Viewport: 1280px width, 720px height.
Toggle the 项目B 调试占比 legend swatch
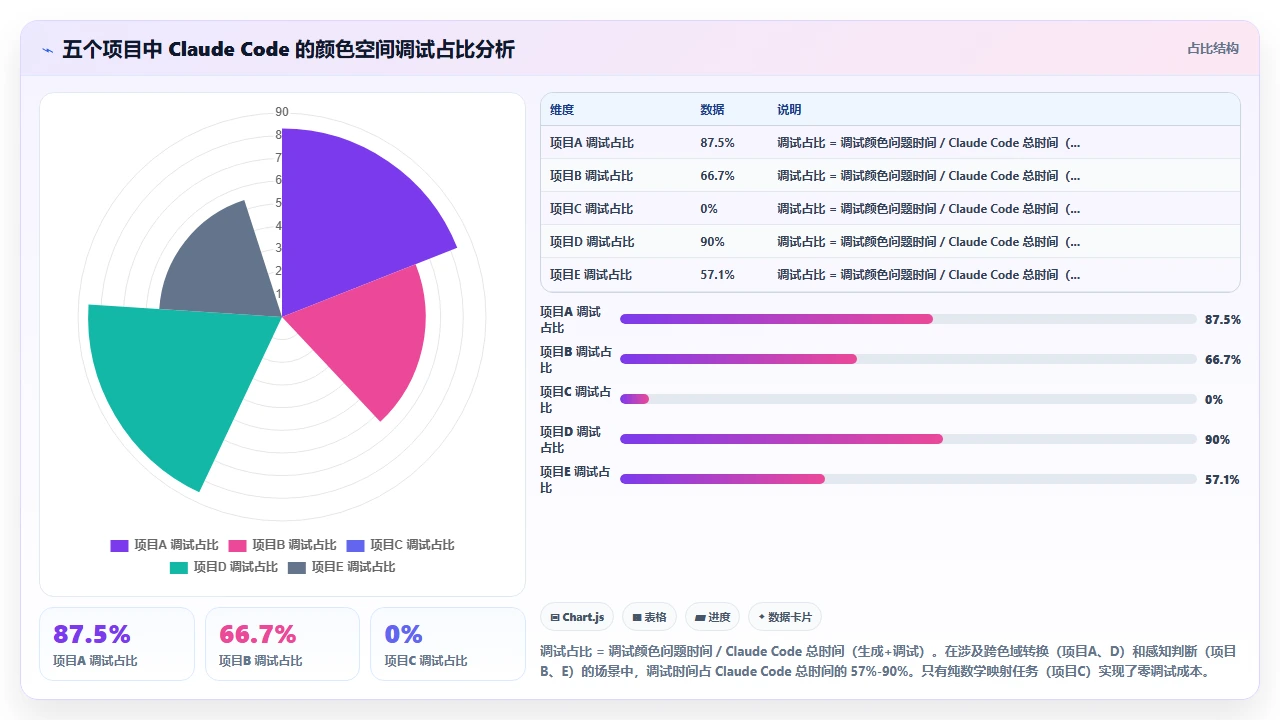237,545
